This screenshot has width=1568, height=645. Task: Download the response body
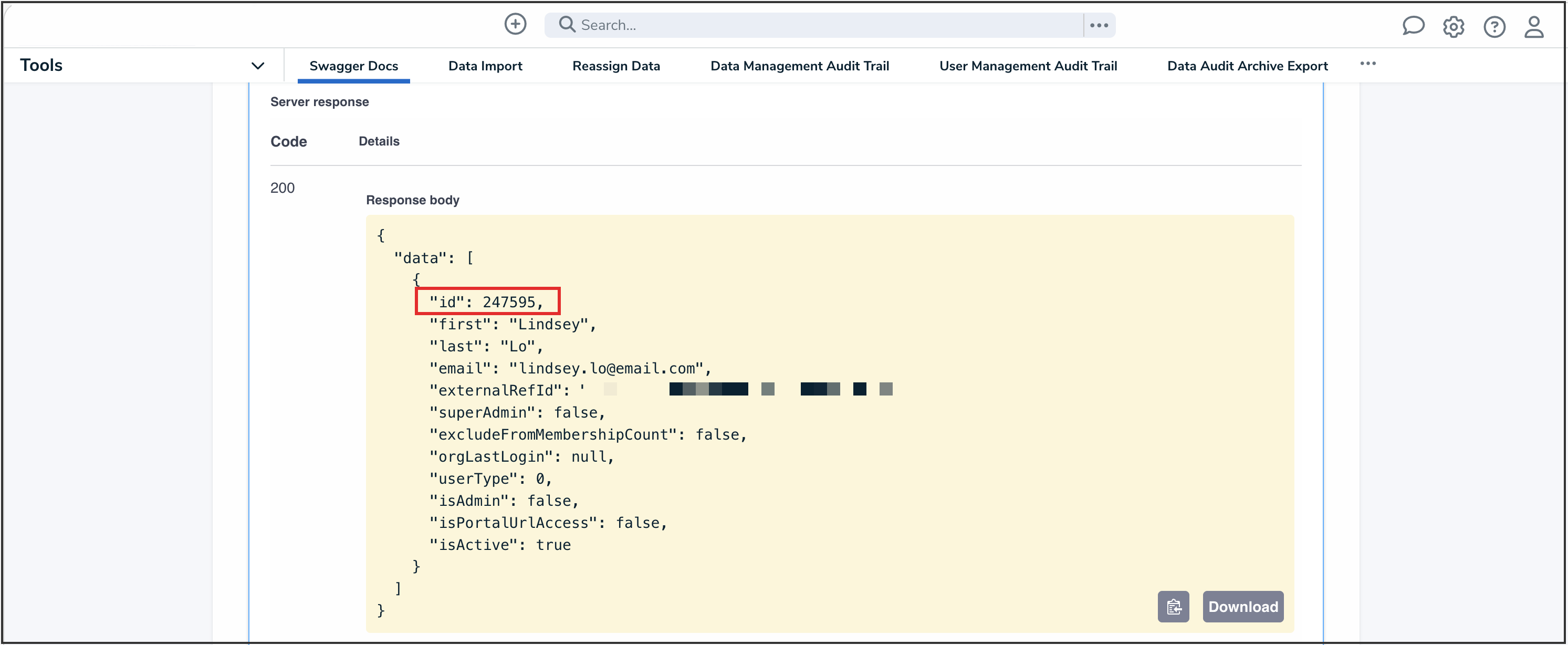click(x=1242, y=607)
